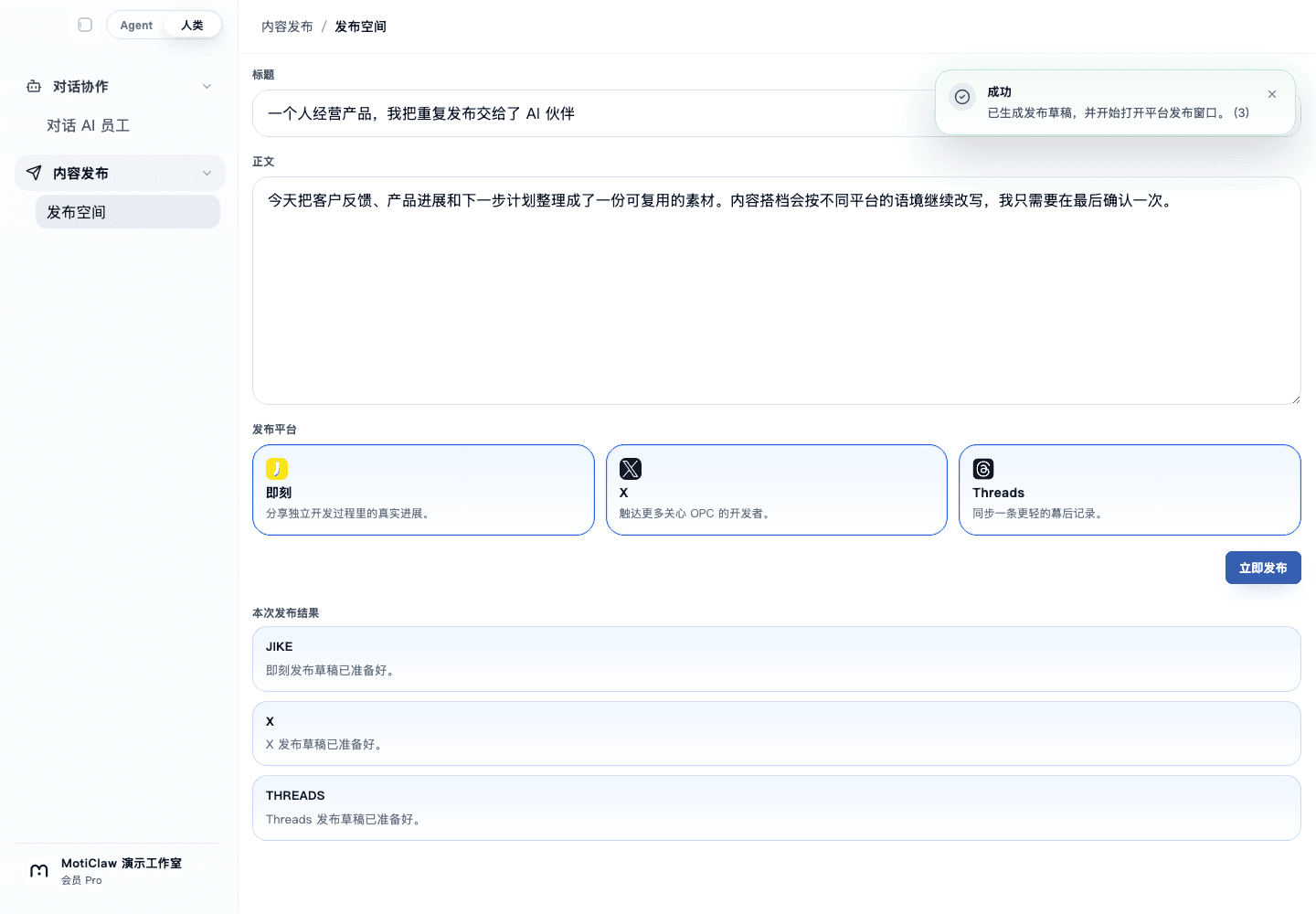This screenshot has height=914, width=1316.
Task: Click the resize handle of 正文 textarea
Action: click(1295, 399)
